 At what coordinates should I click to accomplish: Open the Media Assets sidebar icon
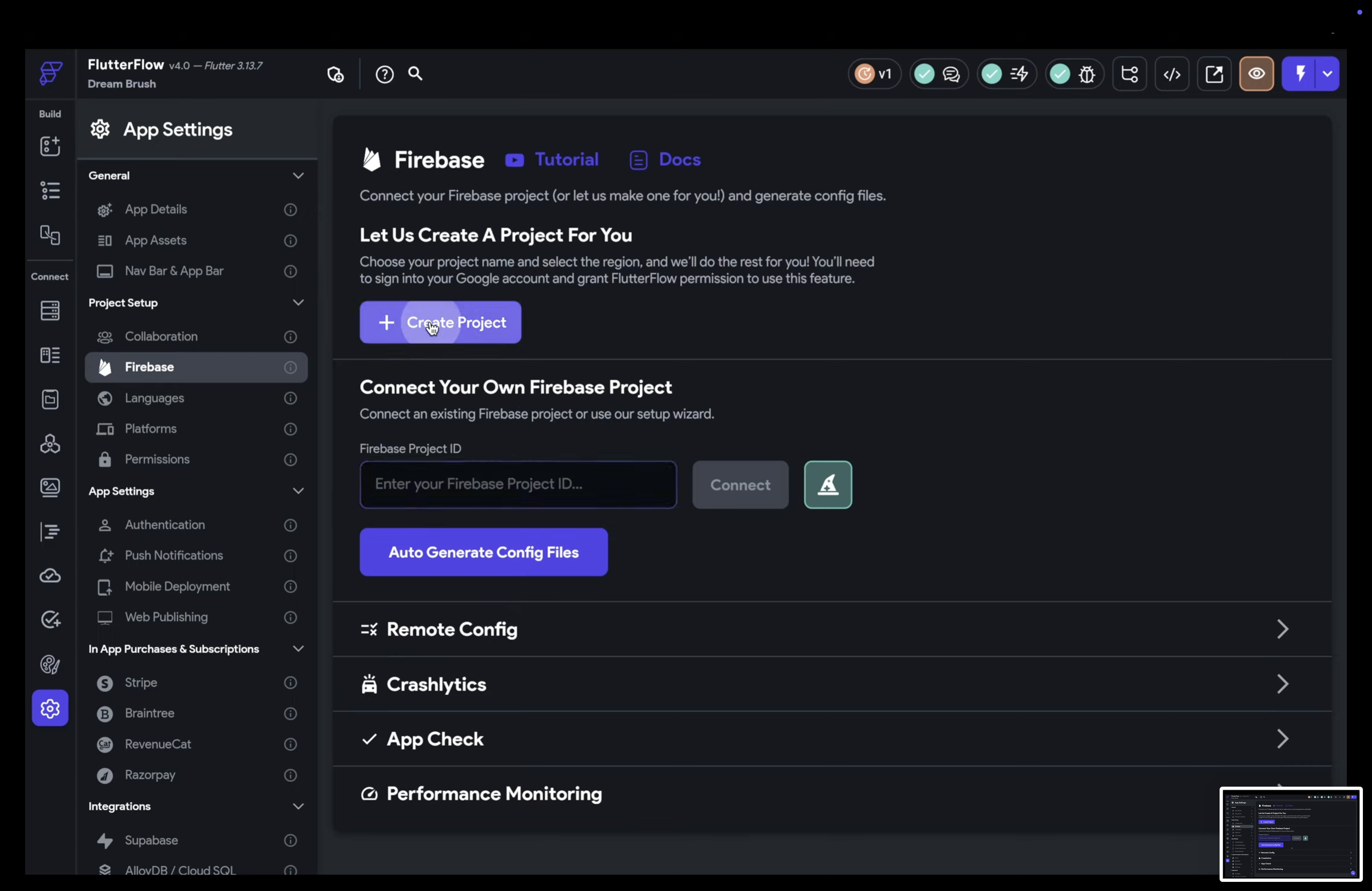click(50, 487)
